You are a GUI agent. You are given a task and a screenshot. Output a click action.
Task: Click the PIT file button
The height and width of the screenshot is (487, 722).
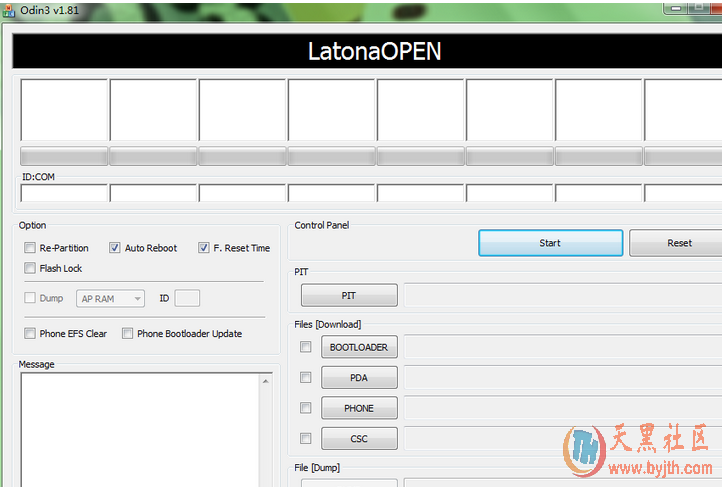point(349,295)
